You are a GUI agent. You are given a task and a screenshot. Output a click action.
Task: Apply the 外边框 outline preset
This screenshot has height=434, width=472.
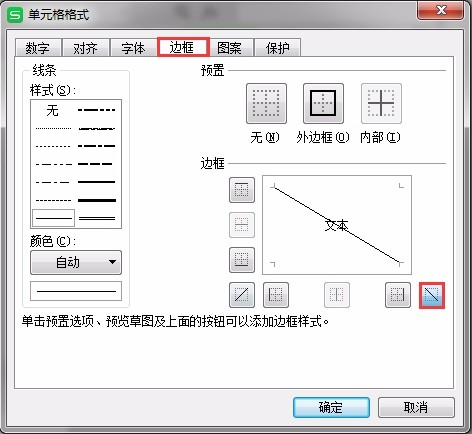(x=323, y=104)
